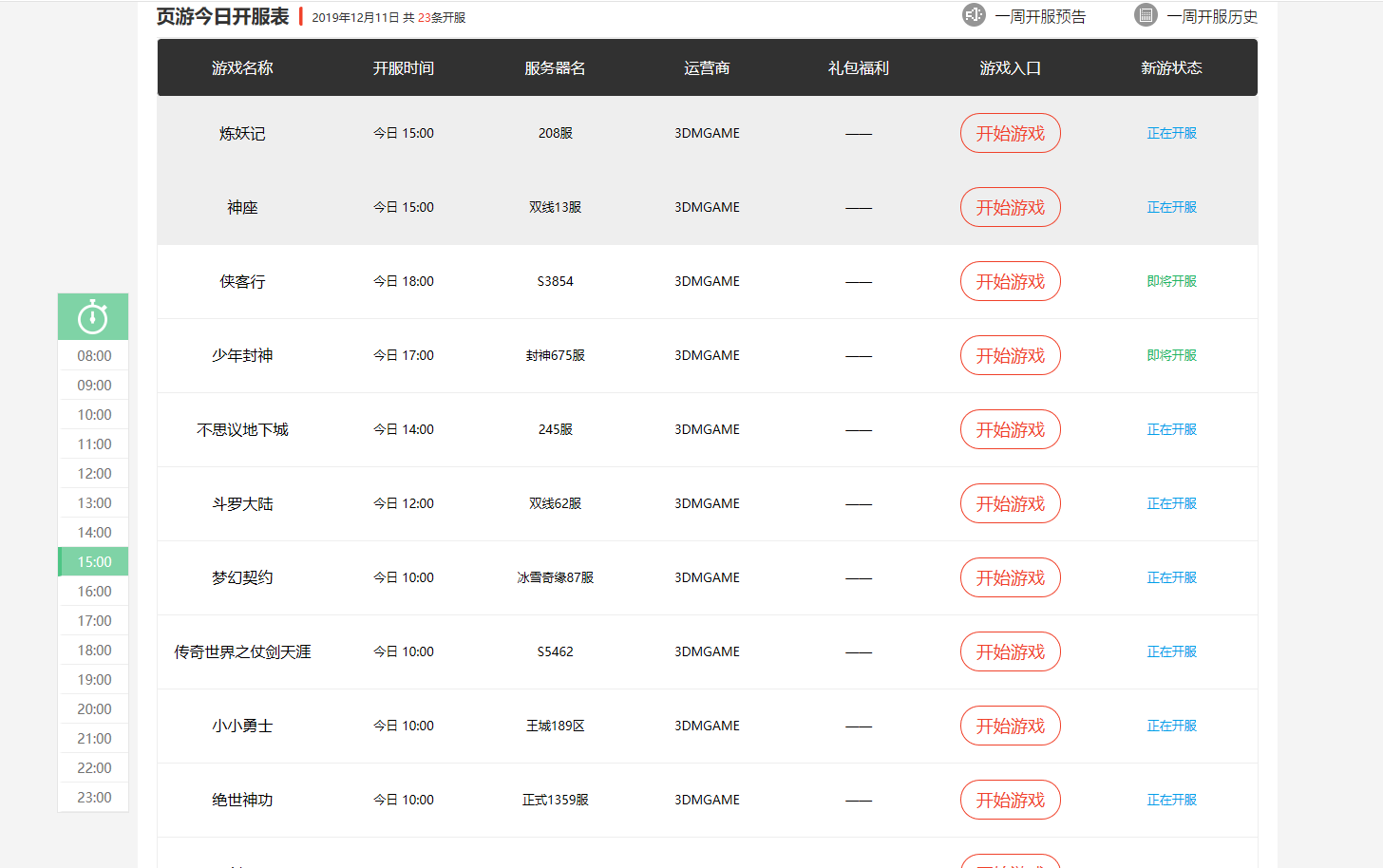Choose the 17:00 time slot
The height and width of the screenshot is (868, 1383).
tap(94, 620)
